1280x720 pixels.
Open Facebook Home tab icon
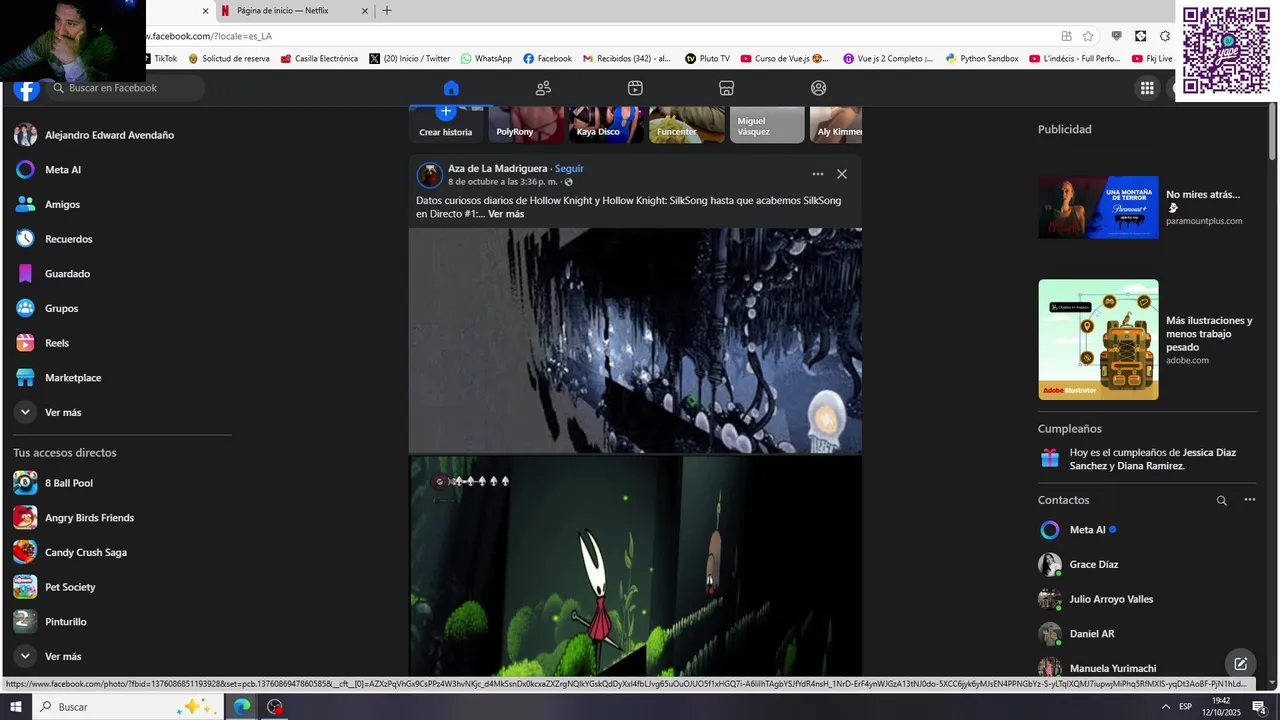[x=451, y=88]
